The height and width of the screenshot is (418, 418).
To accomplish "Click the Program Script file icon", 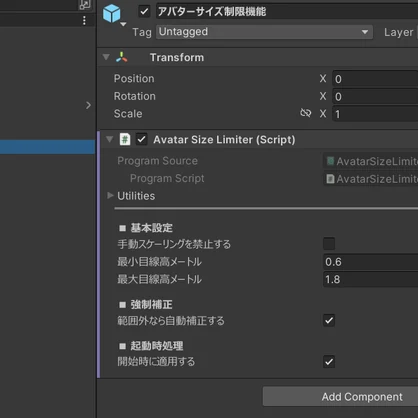I will tap(330, 179).
